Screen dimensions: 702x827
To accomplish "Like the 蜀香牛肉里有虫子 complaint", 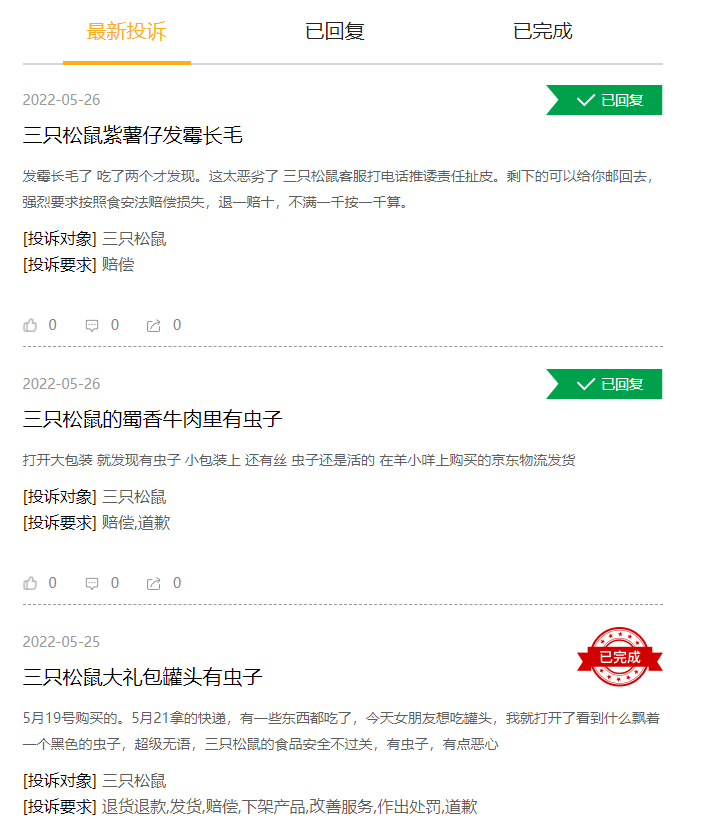I will 31,583.
